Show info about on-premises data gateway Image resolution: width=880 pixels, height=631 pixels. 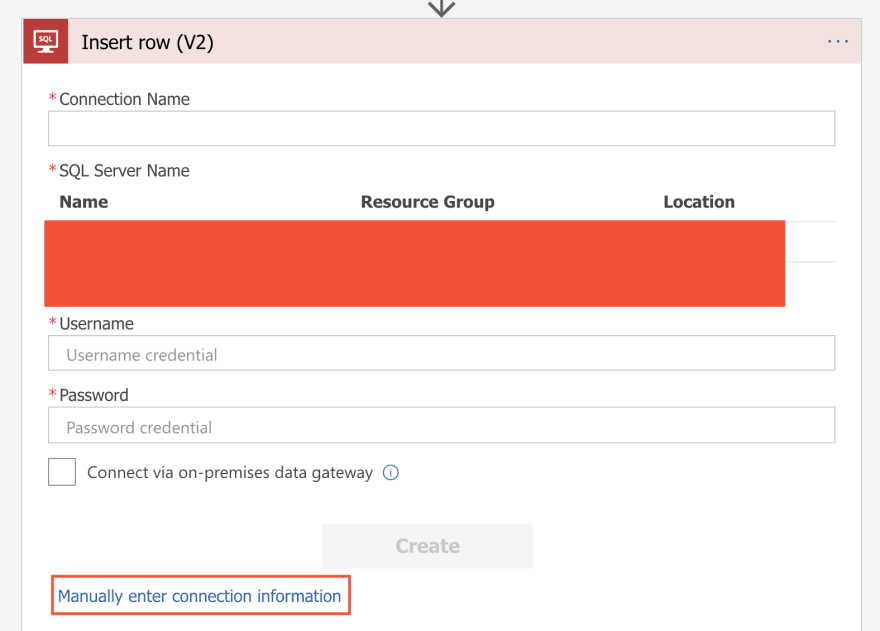click(391, 473)
